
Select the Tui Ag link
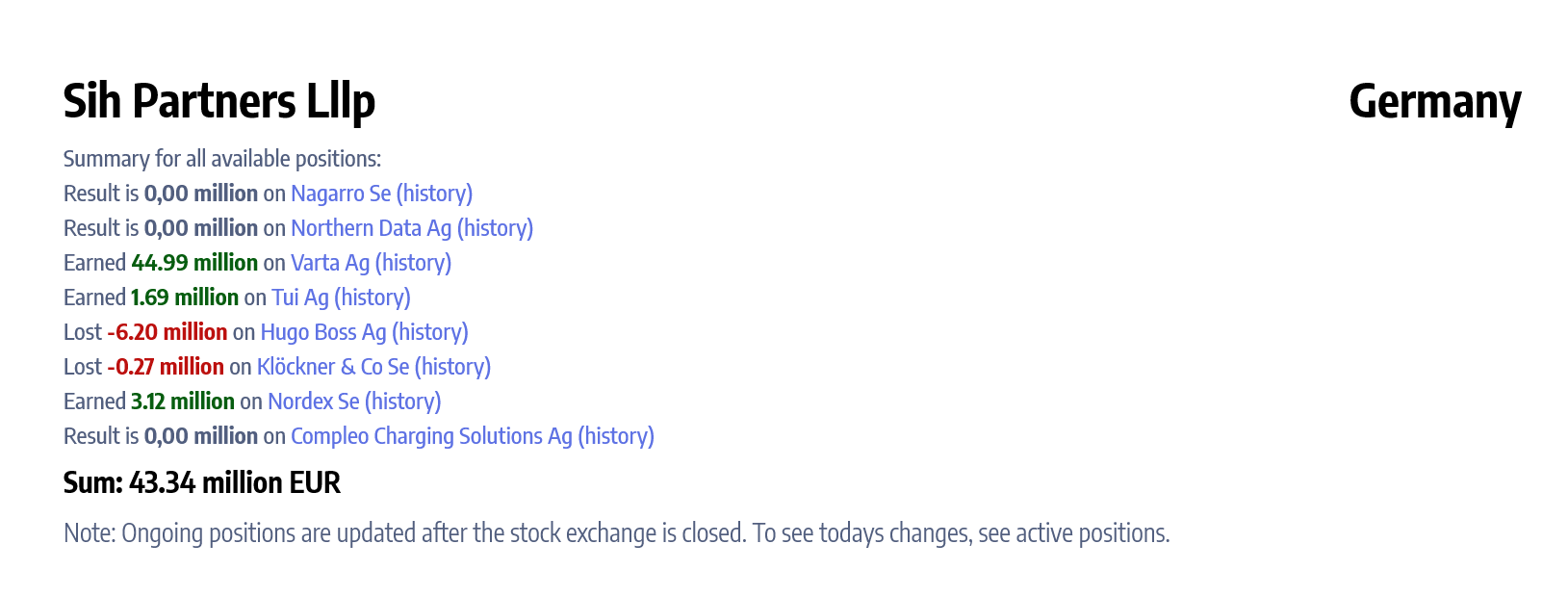pos(299,298)
